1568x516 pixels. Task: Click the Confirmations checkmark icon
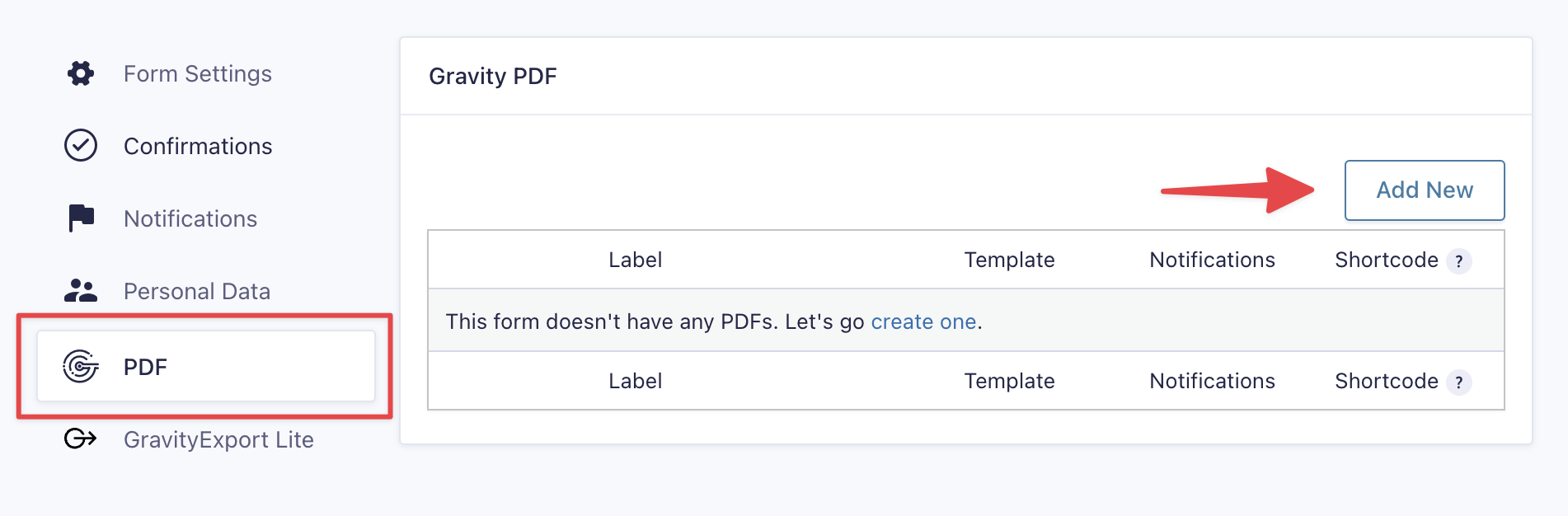79,146
